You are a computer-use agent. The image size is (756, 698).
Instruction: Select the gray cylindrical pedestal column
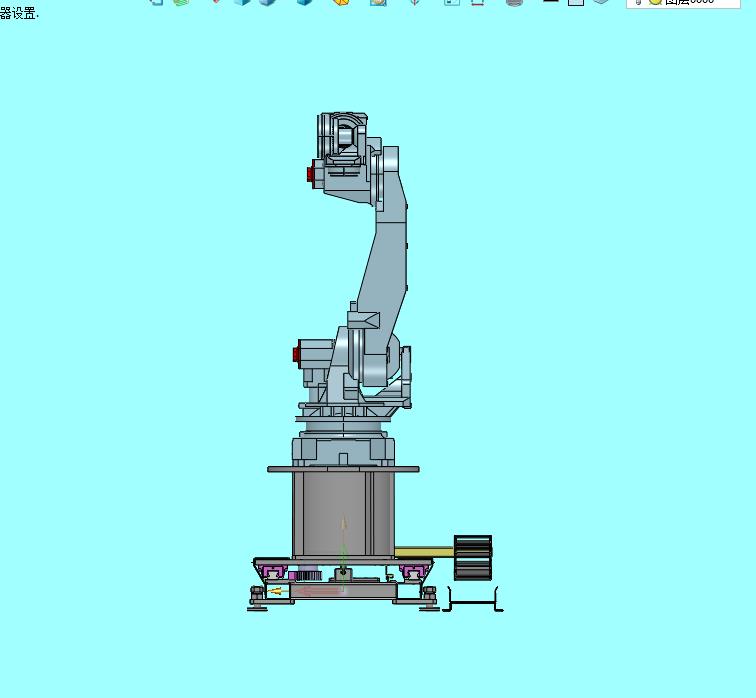pyautogui.click(x=343, y=514)
